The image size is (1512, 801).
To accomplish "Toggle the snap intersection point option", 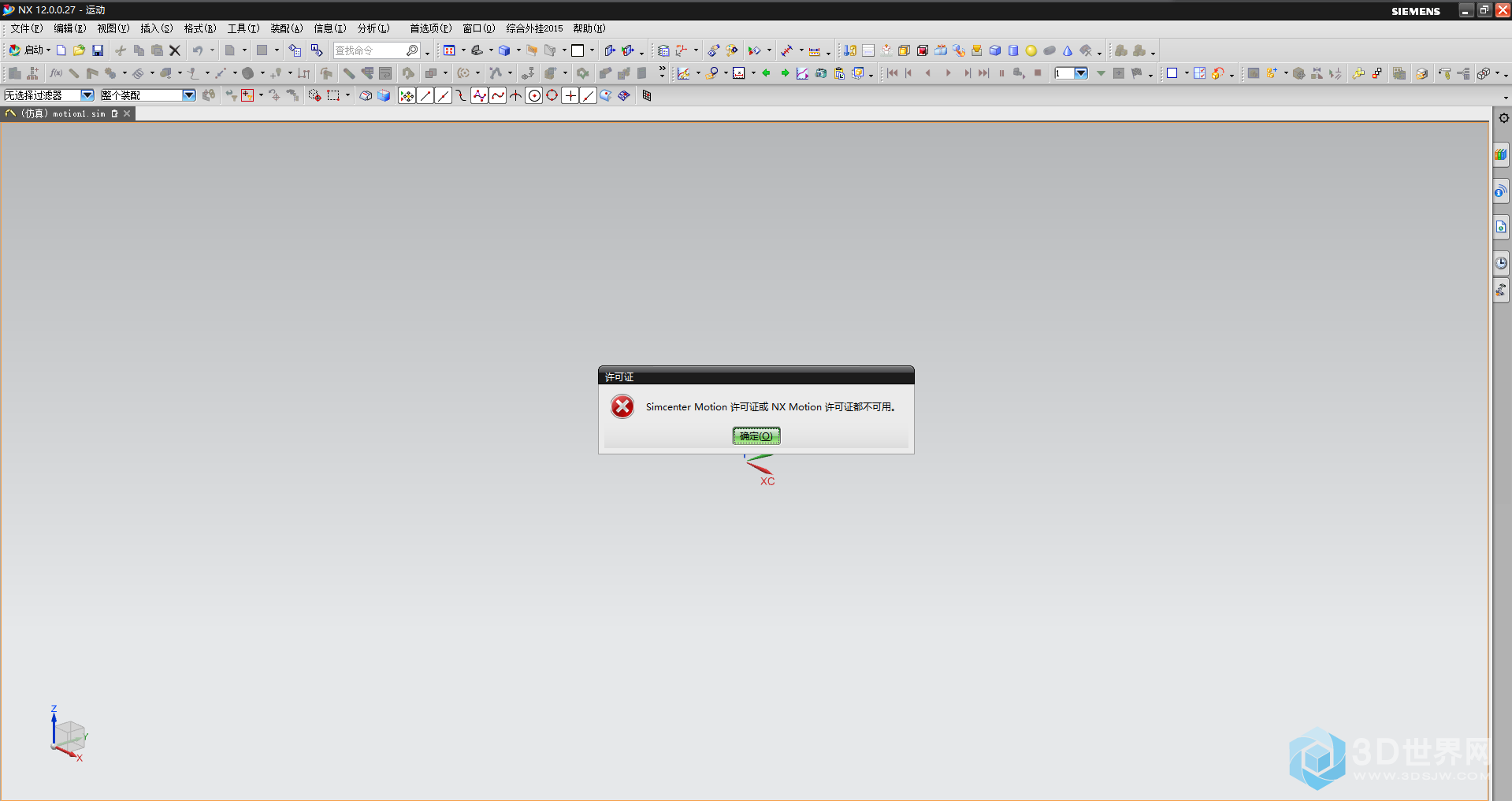I will [516, 95].
